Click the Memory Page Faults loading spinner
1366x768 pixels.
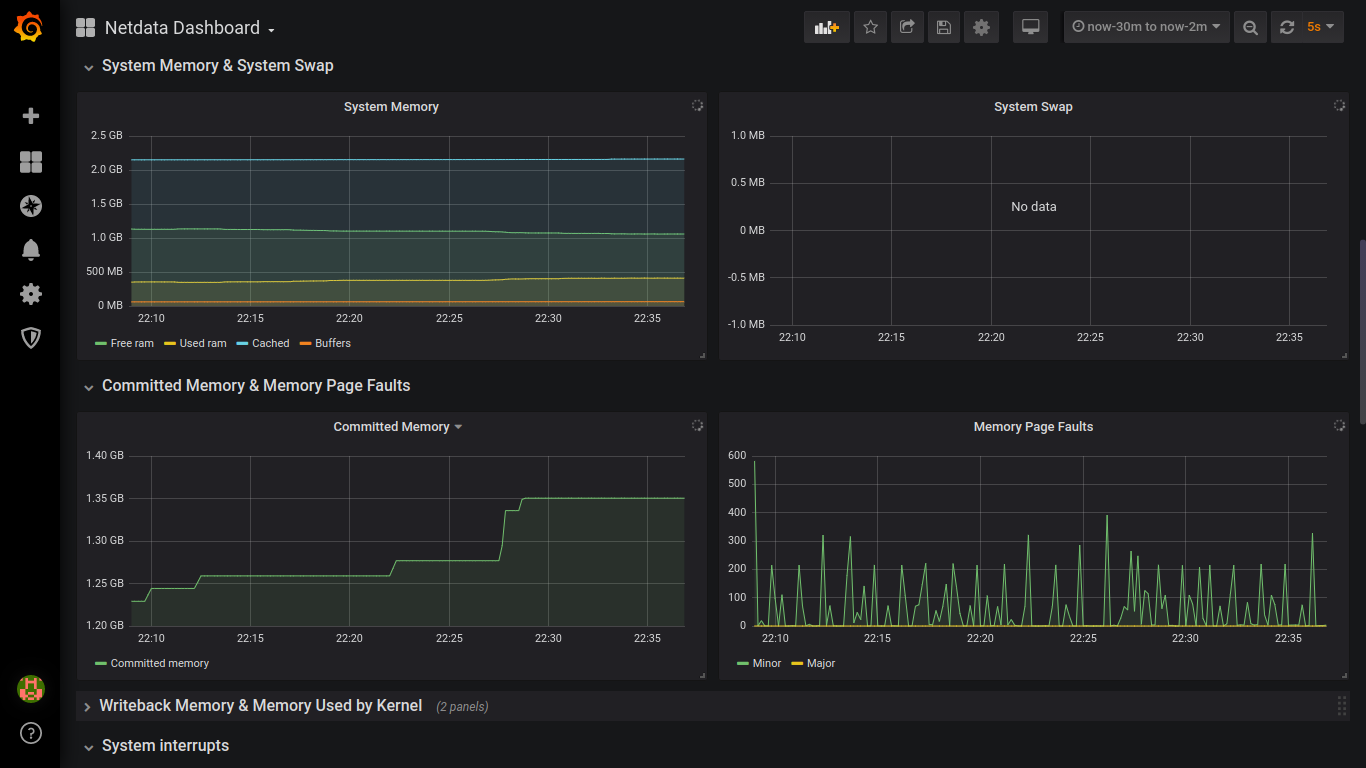pos(1339,425)
